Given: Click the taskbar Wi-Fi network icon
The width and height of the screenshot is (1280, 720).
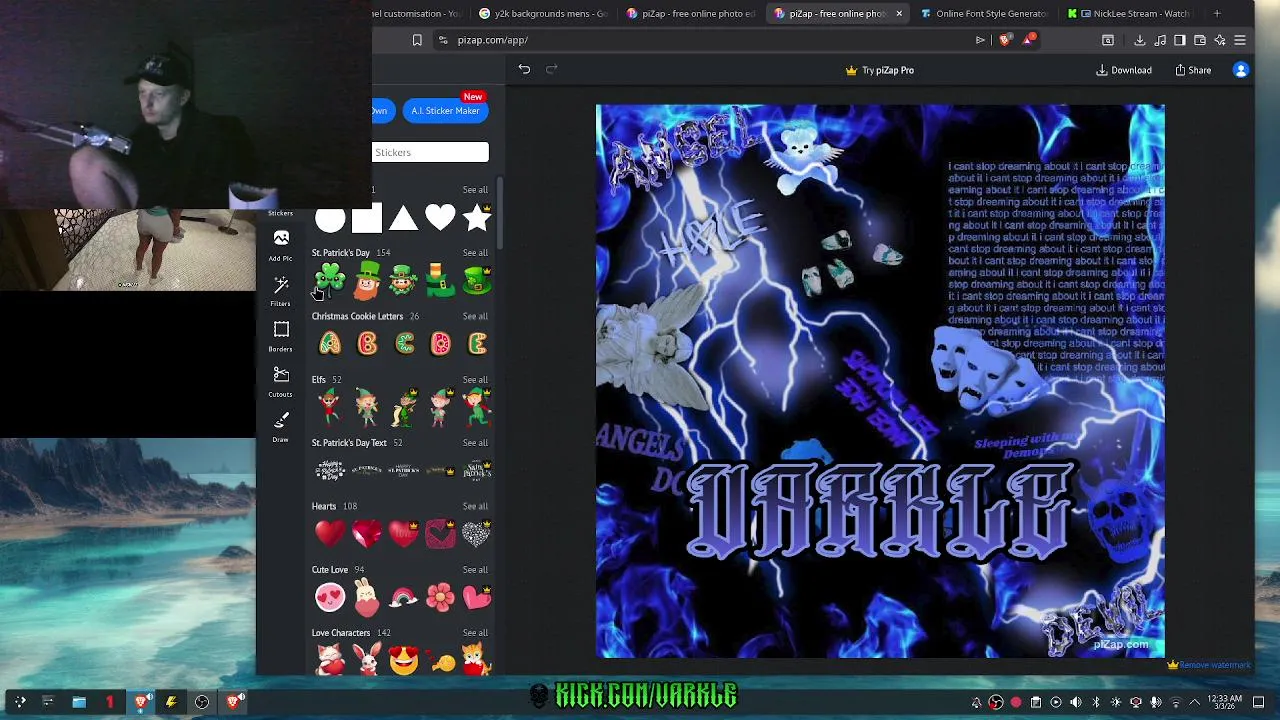Looking at the screenshot, I should (1176, 702).
